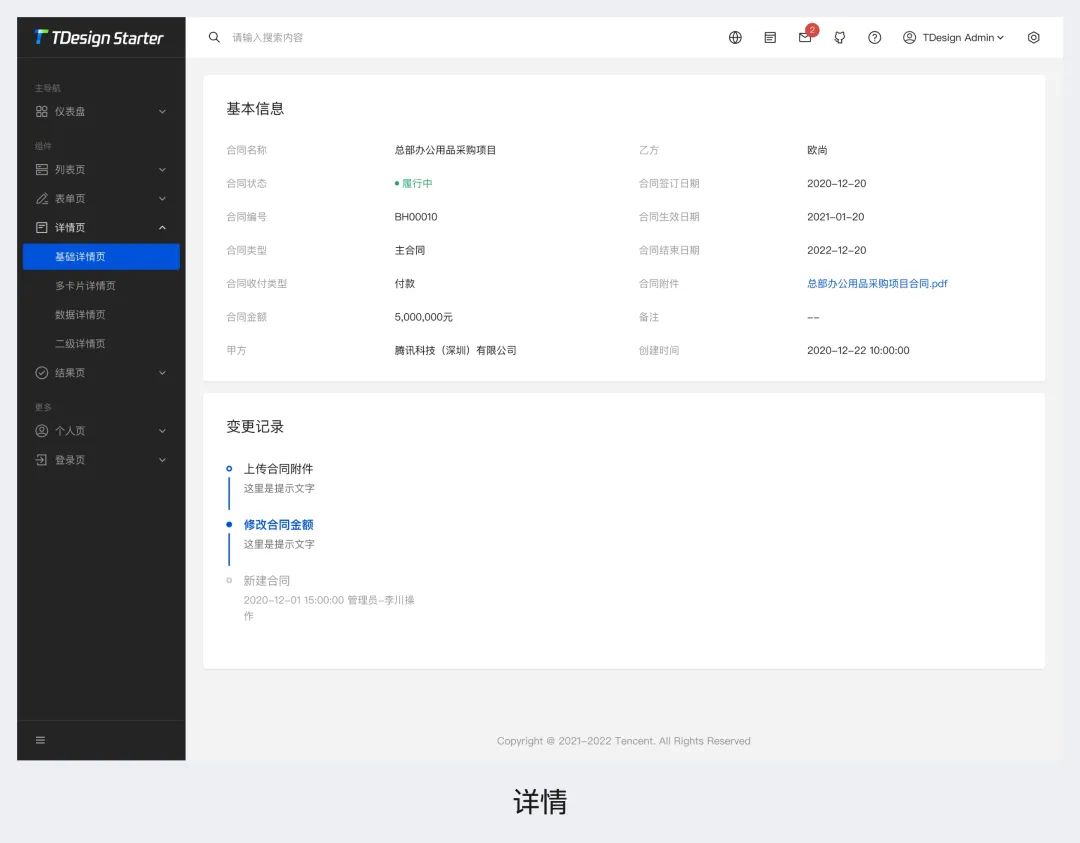Collapse the 详情页 submenu chevron
Viewport: 1080px width, 843px height.
162,227
